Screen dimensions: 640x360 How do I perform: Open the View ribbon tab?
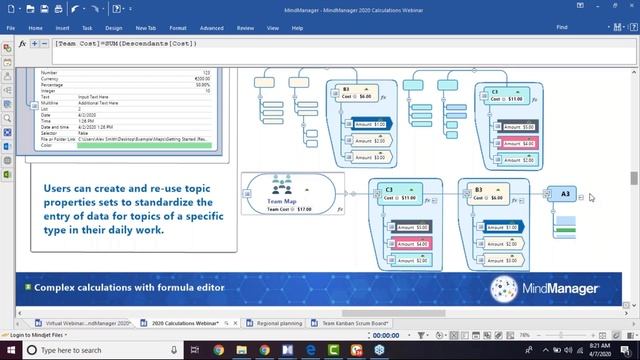coord(273,28)
